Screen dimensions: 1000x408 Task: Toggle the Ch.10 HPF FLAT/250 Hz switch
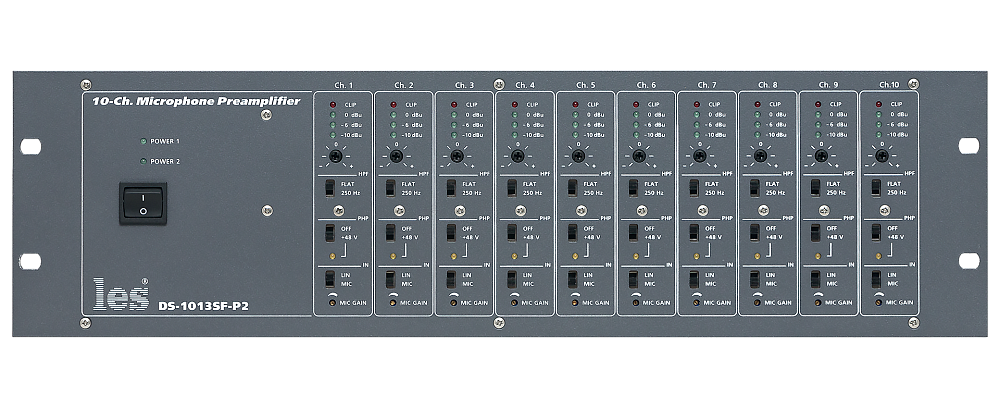[x=876, y=188]
